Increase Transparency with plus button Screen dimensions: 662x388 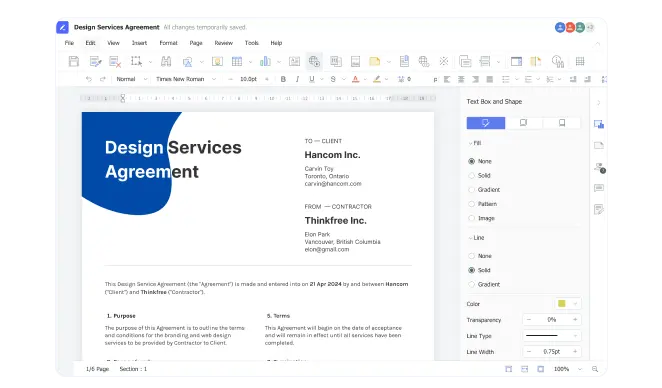point(575,320)
